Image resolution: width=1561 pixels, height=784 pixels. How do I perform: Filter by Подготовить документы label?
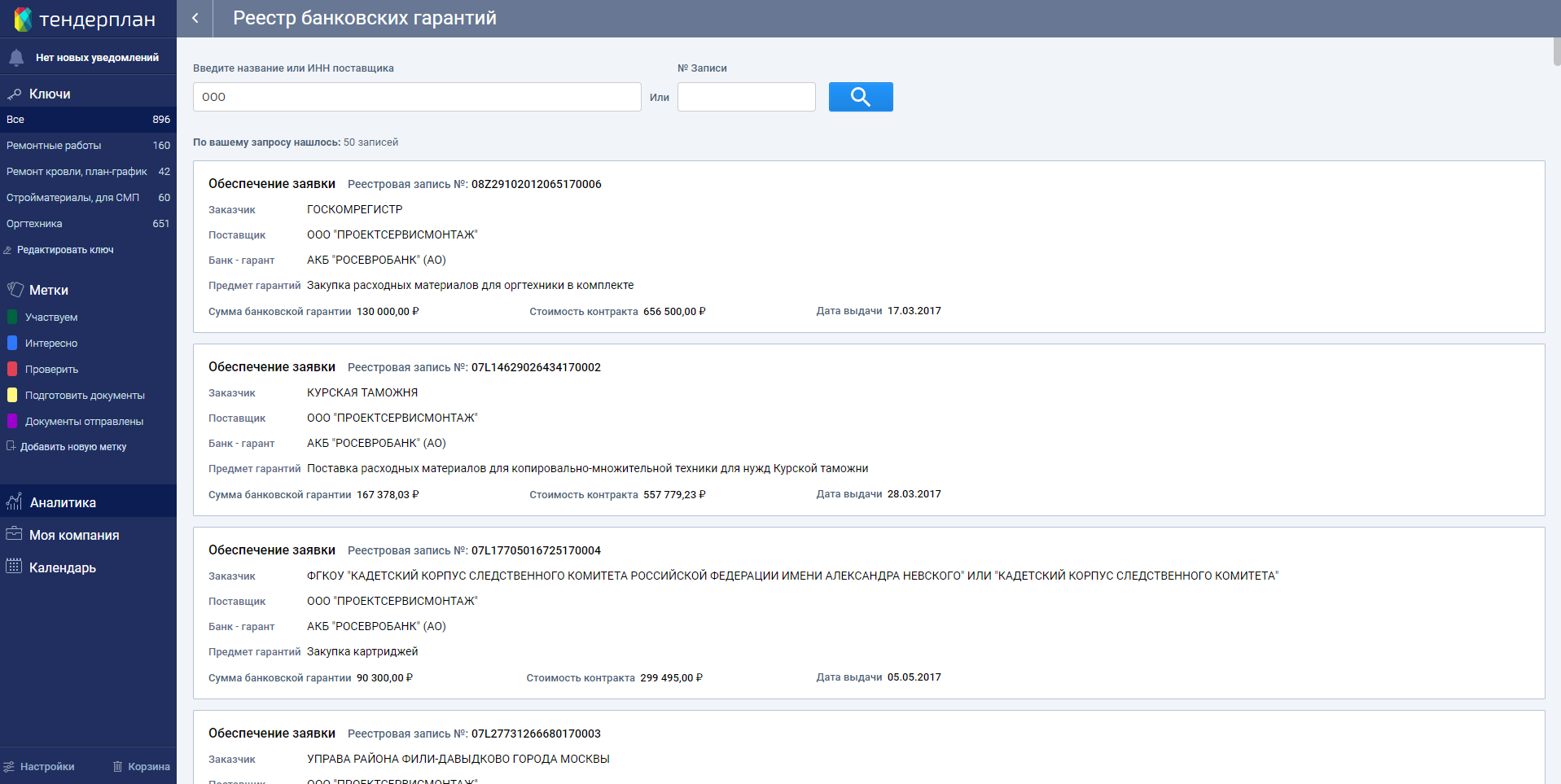pyautogui.click(x=85, y=396)
